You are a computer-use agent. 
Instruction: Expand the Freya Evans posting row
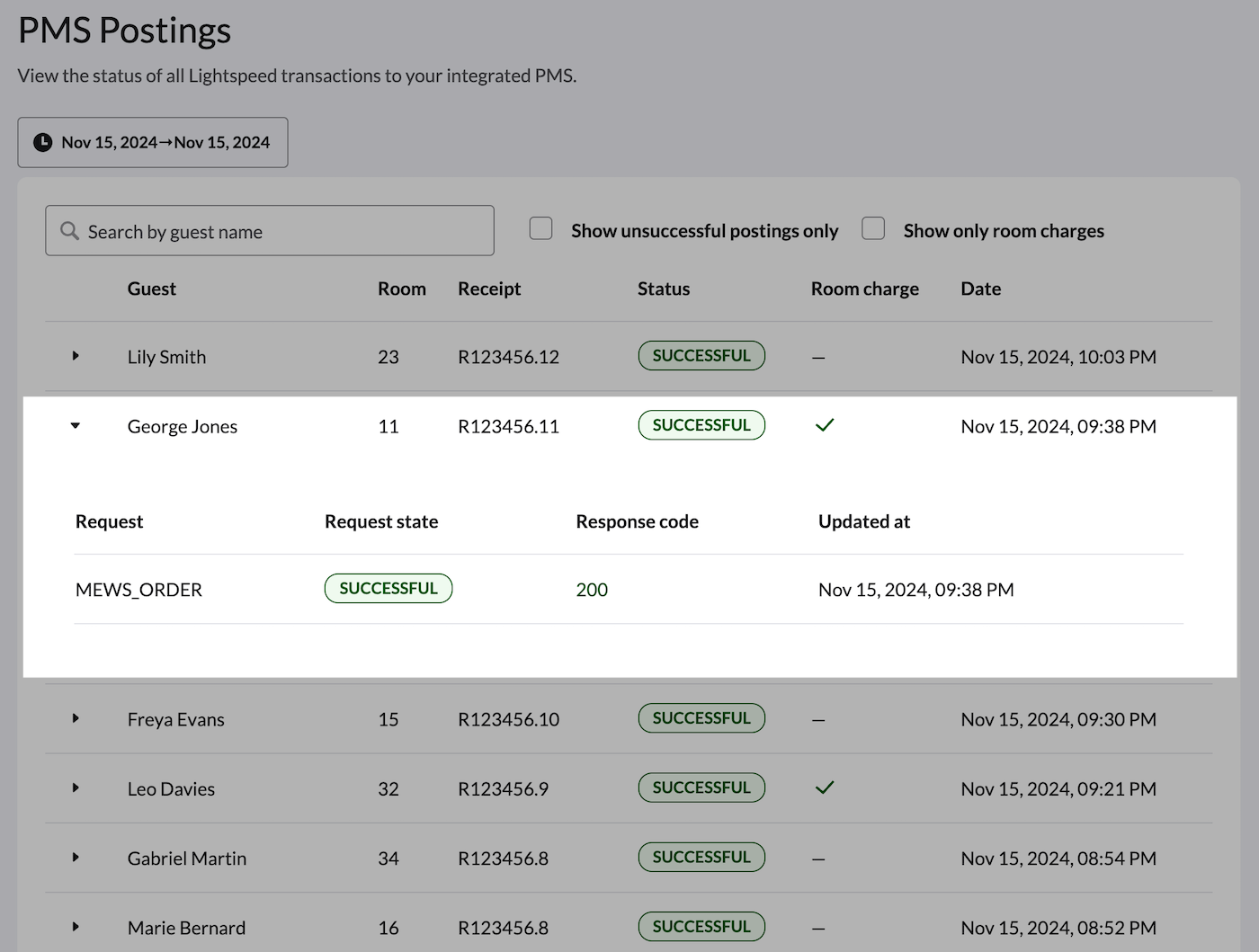pyautogui.click(x=76, y=718)
